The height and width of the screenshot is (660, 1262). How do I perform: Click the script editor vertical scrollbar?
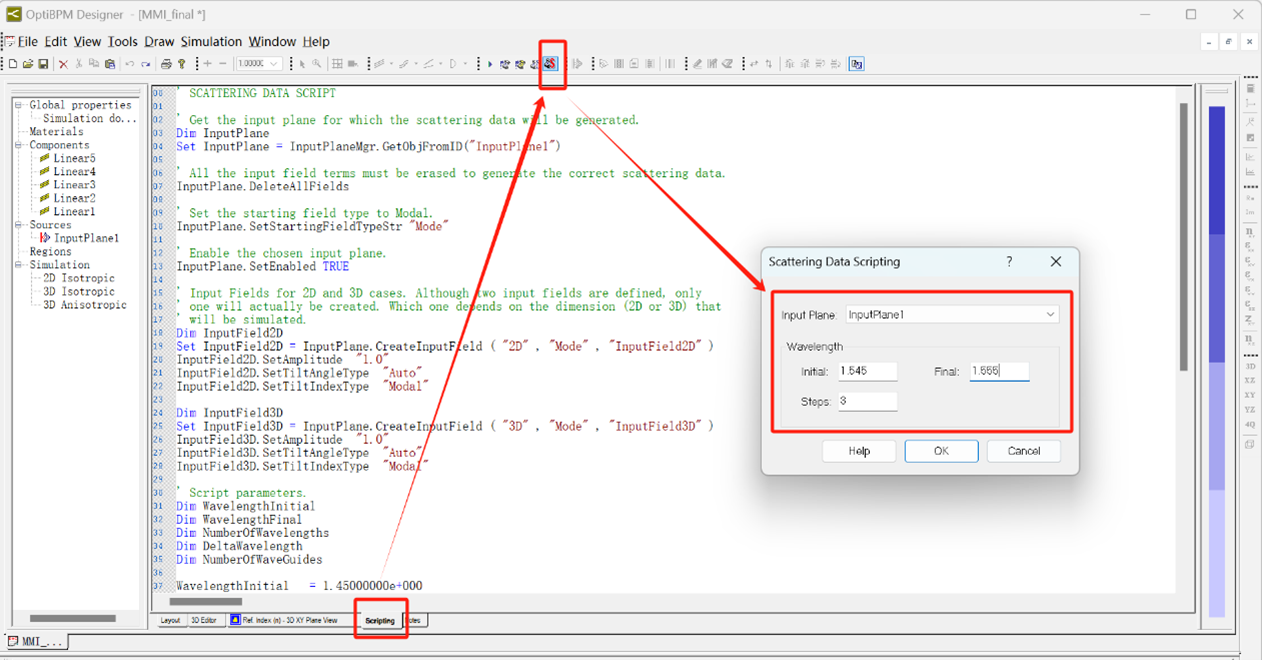pyautogui.click(x=1185, y=235)
